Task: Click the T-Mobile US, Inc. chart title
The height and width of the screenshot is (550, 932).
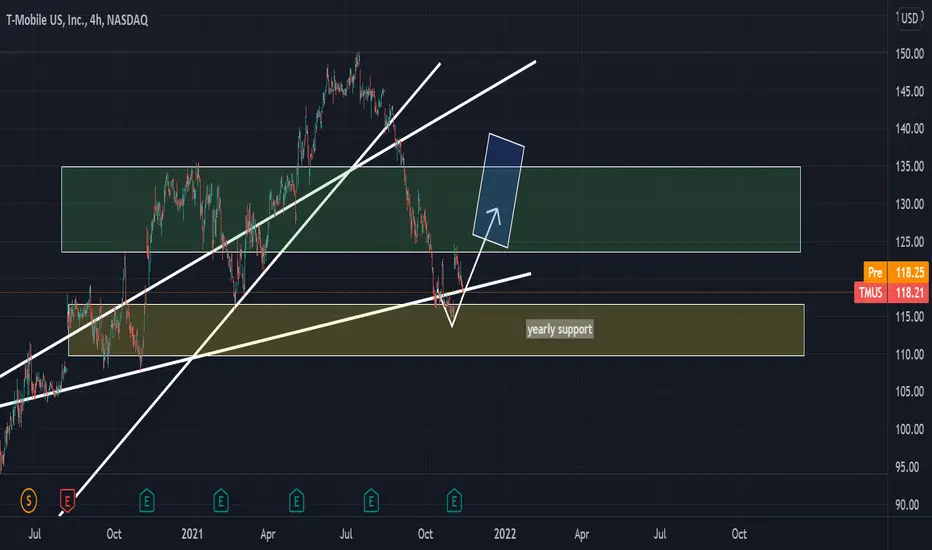Action: pos(77,20)
